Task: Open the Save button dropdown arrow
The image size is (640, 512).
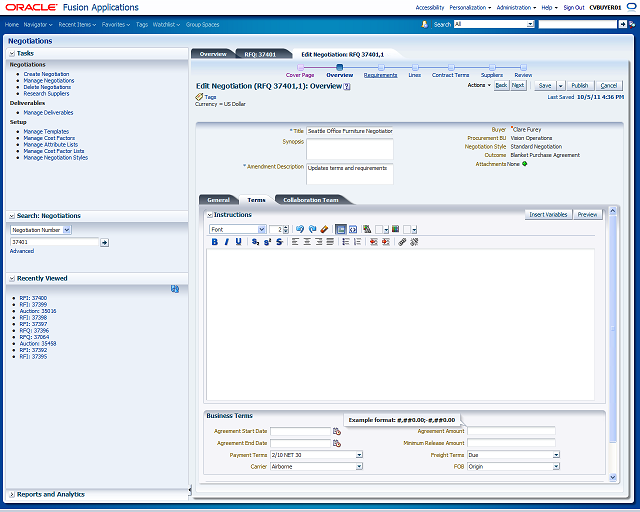Action: pos(560,86)
